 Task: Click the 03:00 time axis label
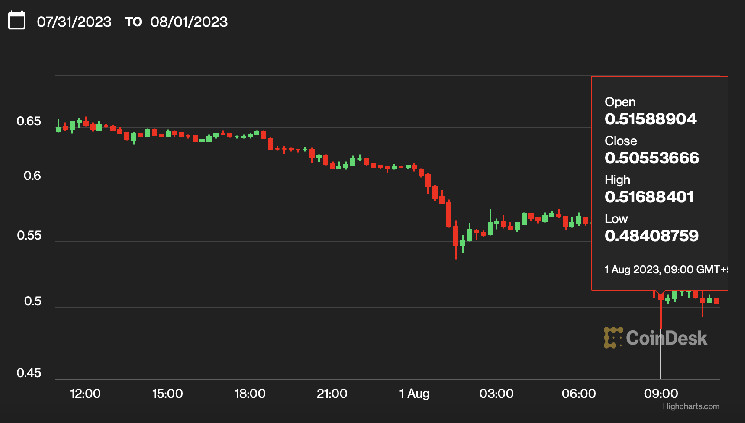[496, 394]
